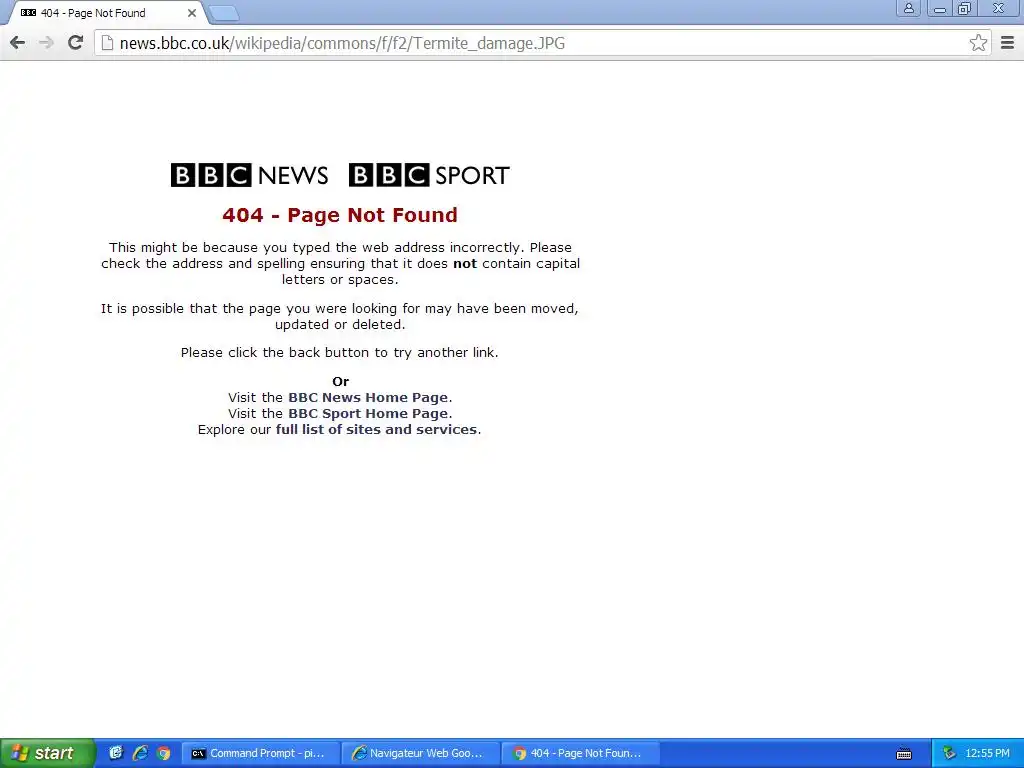Close the 404 - Page Not Found tab
This screenshot has height=768, width=1024.
click(191, 13)
